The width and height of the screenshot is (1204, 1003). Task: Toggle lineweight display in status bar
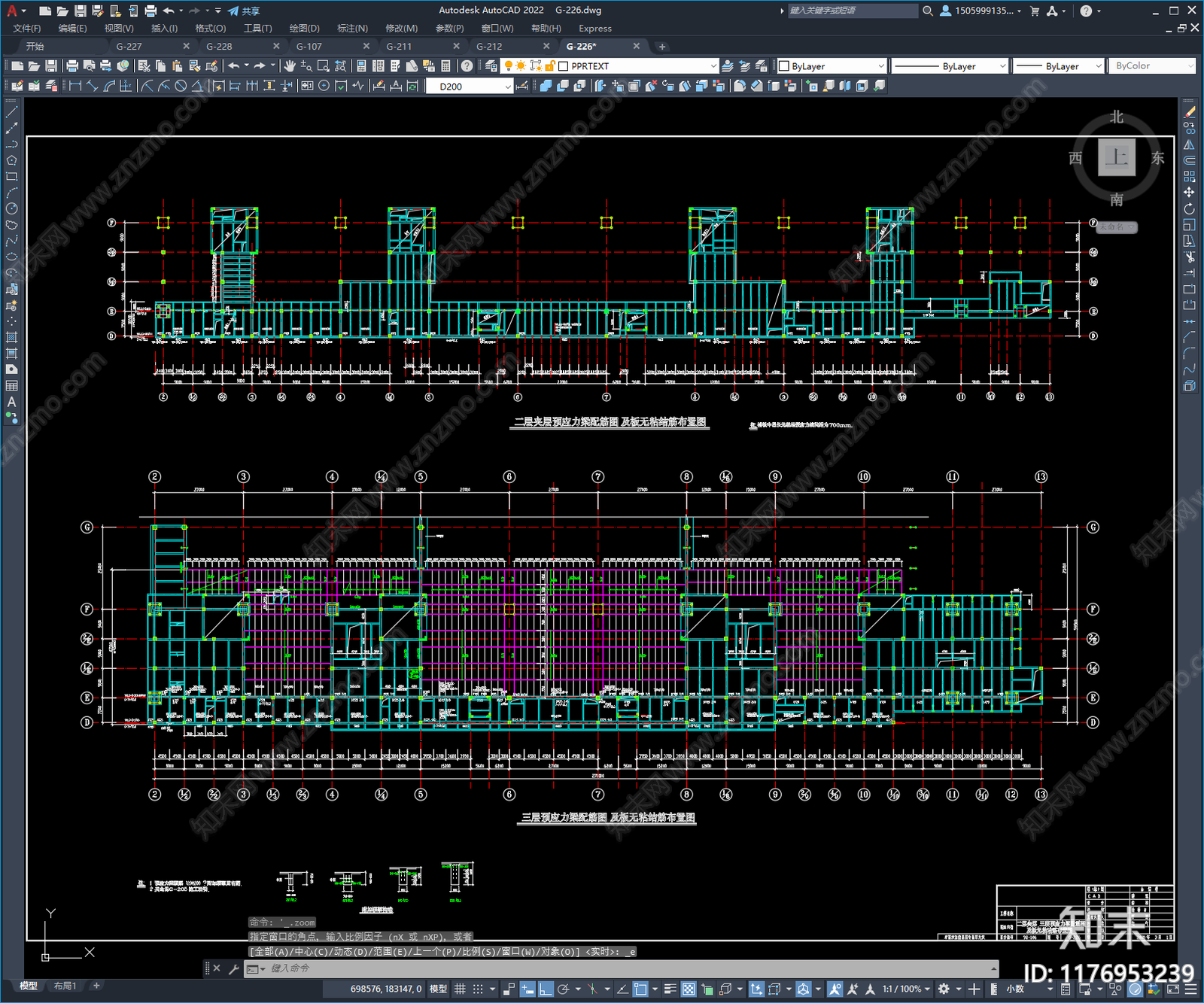point(670,989)
